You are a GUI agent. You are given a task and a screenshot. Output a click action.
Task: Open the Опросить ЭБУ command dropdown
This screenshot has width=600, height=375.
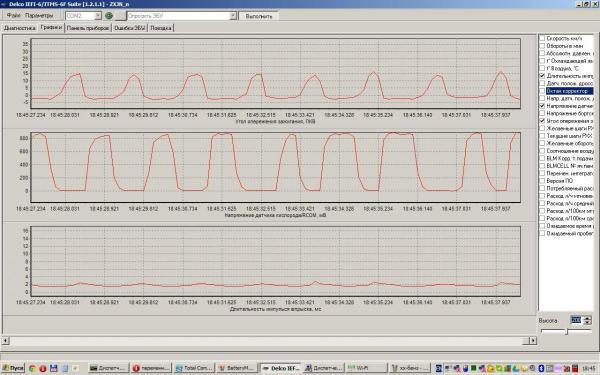pyautogui.click(x=233, y=16)
